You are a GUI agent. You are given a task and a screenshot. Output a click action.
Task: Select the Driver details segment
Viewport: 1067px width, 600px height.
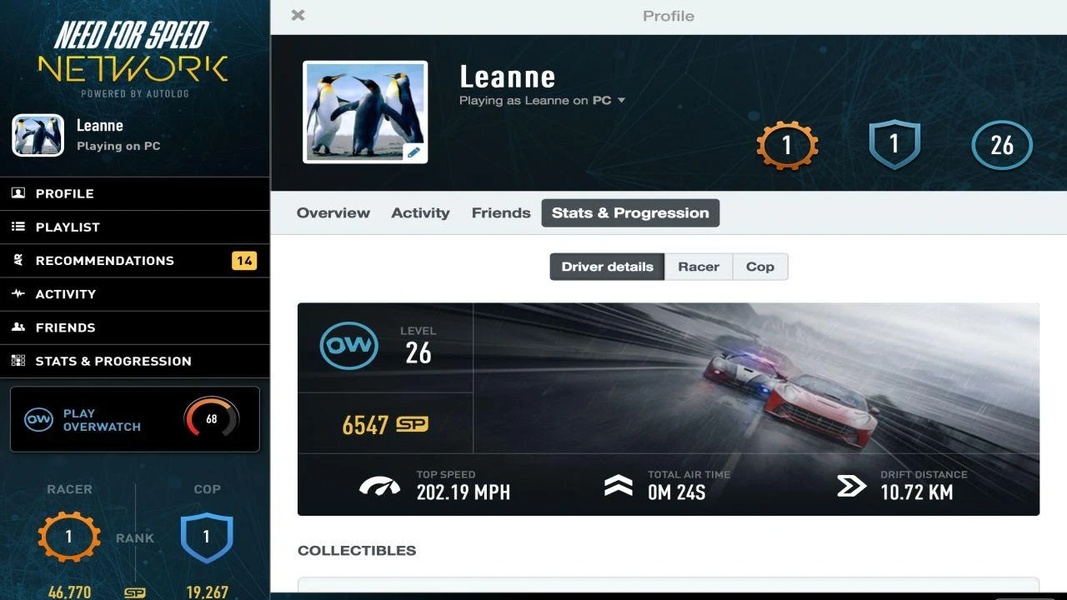click(x=607, y=267)
